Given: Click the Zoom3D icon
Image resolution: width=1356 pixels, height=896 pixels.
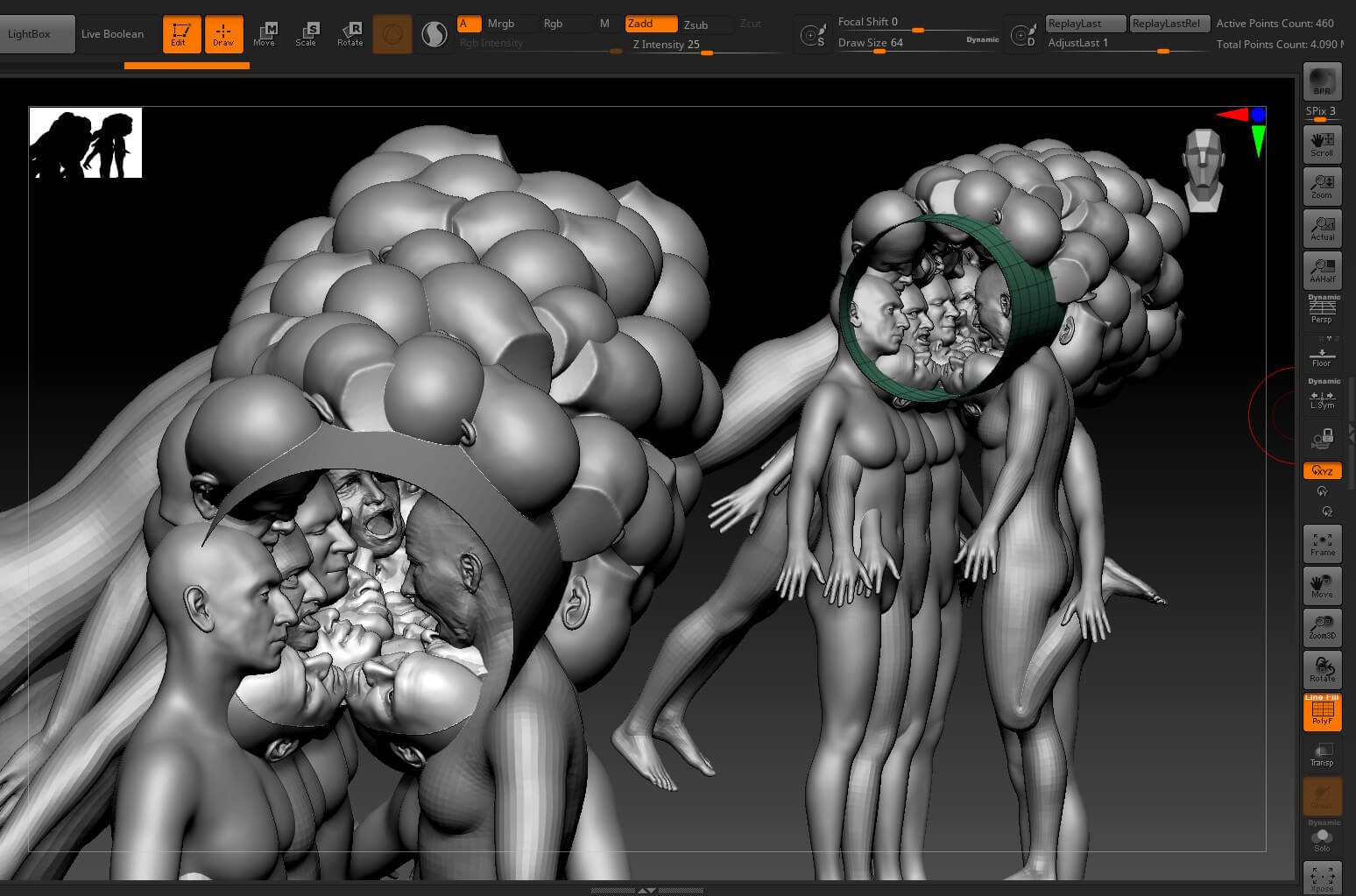Looking at the screenshot, I should point(1322,627).
